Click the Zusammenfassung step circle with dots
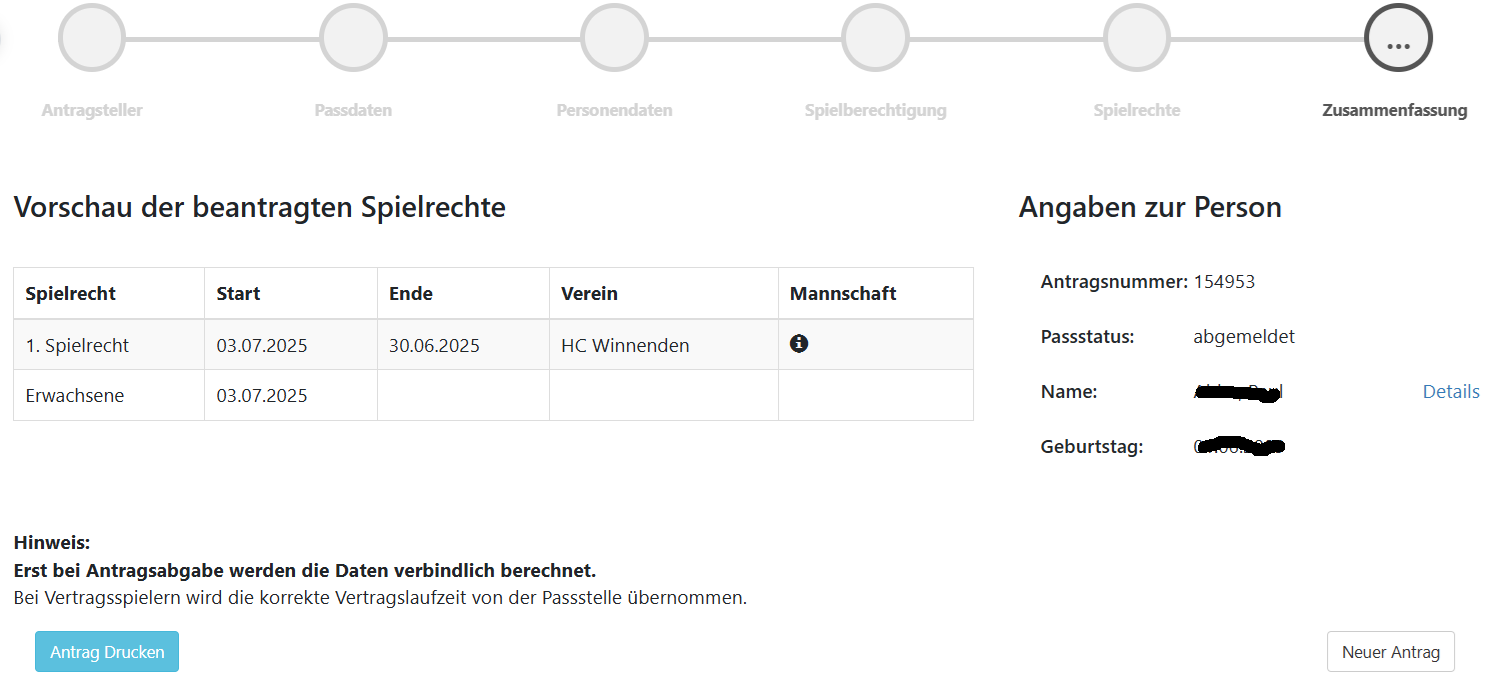Image resolution: width=1486 pixels, height=691 pixels. (x=1398, y=40)
